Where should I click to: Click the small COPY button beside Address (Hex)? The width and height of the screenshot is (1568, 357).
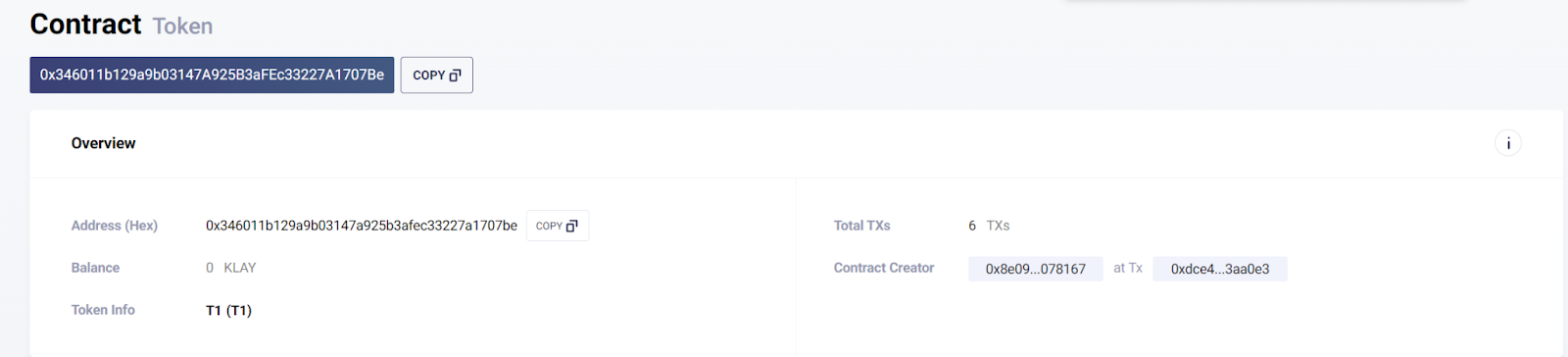click(x=557, y=226)
